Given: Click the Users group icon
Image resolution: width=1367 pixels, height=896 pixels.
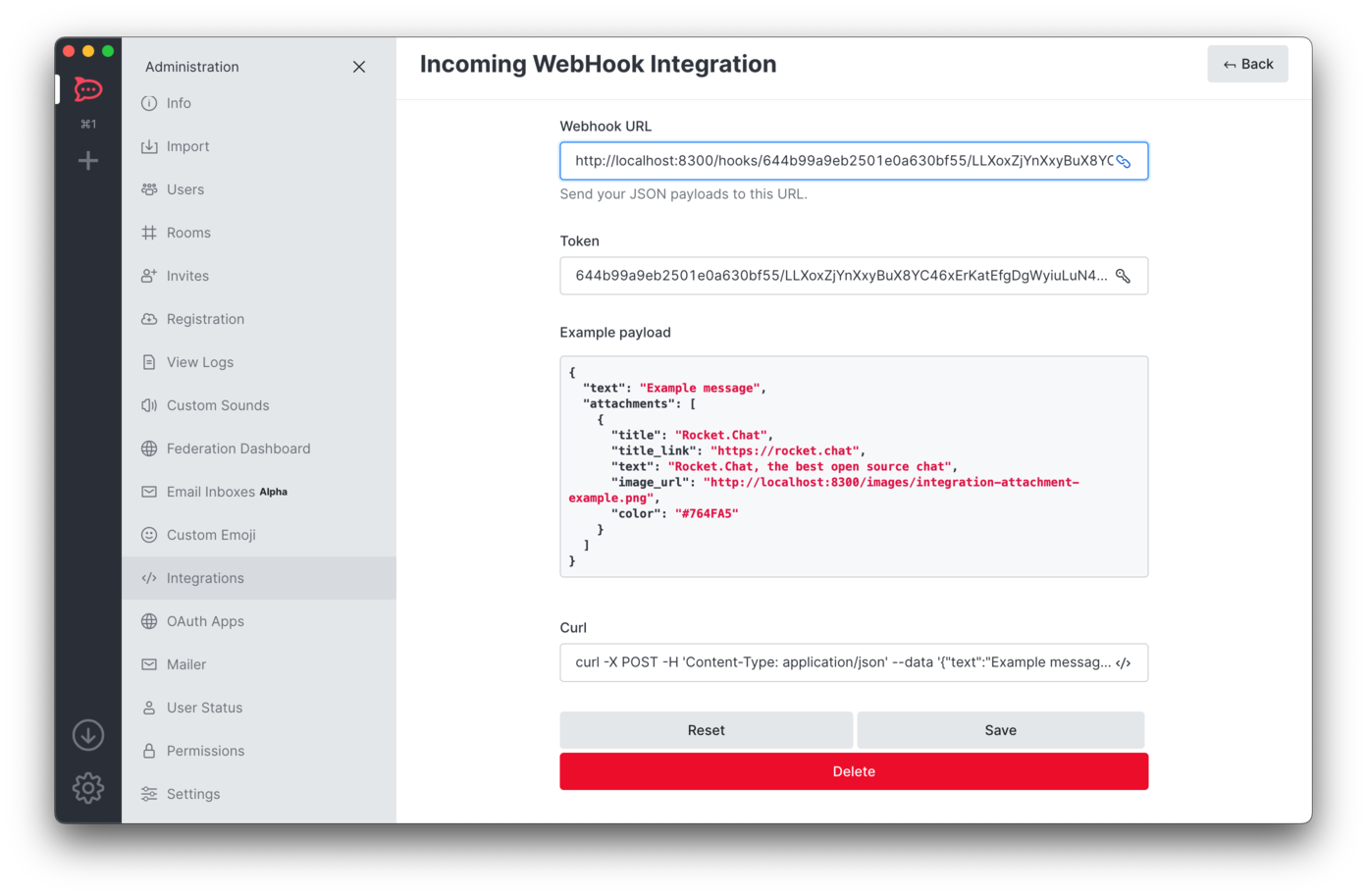Looking at the screenshot, I should 149,189.
